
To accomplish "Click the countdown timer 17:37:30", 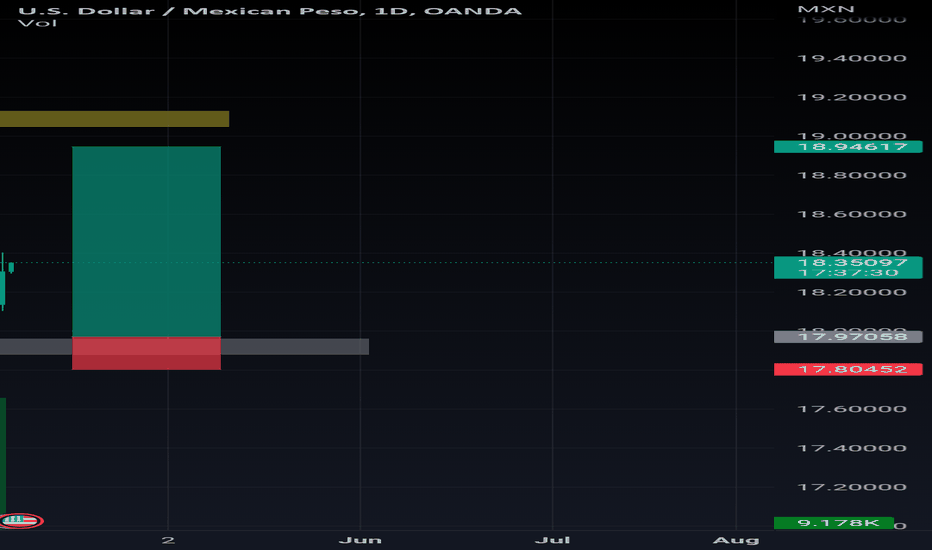I will [848, 273].
